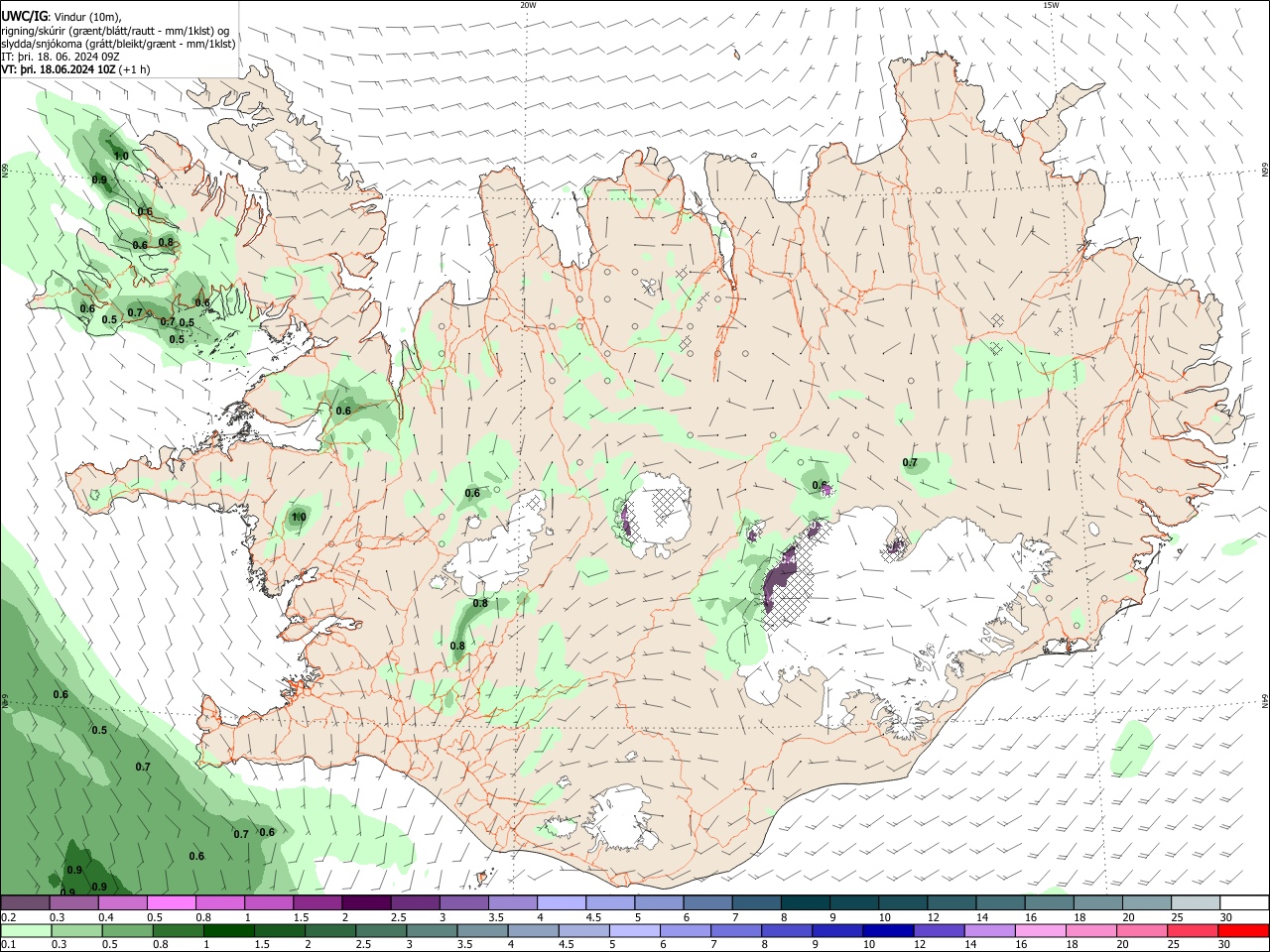The width and height of the screenshot is (1270, 952).
Task: Select the dark teal snow swatch between 9 and 10
Action: 854,903
